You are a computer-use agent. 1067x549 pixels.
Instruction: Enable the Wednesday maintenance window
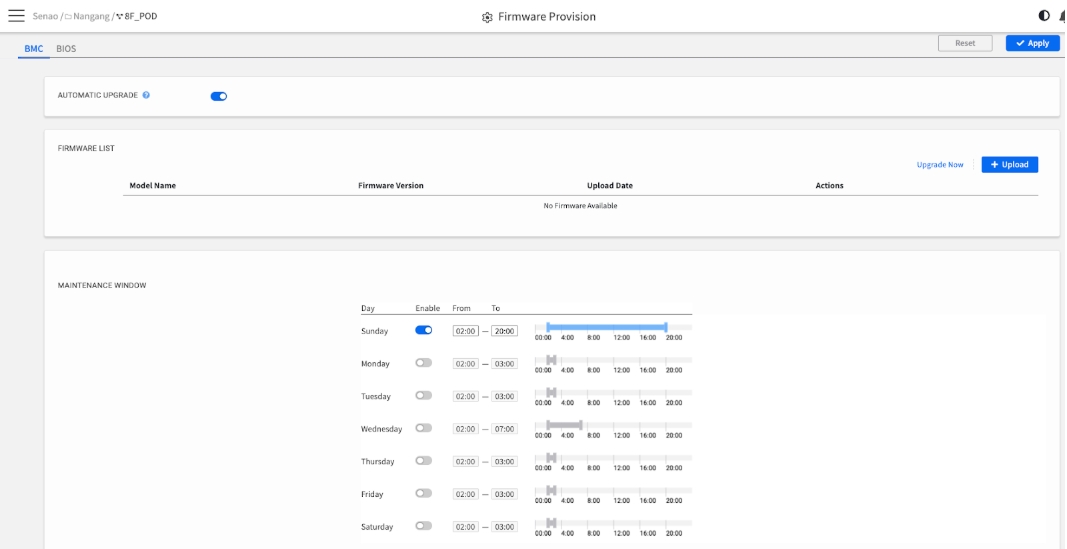point(423,428)
